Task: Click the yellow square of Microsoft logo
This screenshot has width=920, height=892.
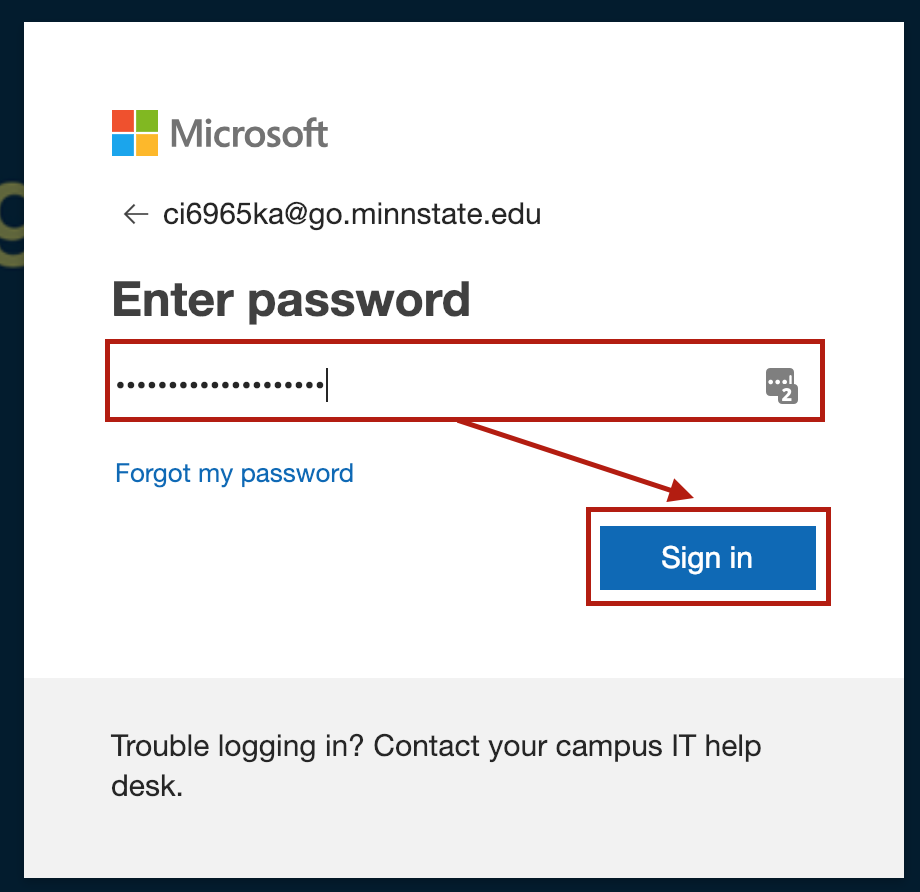Action: pos(147,145)
